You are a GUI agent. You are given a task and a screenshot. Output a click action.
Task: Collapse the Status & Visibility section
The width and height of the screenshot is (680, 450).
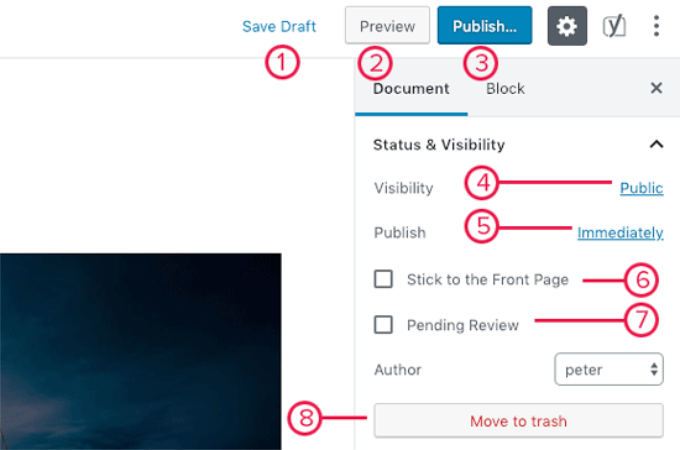coord(656,144)
